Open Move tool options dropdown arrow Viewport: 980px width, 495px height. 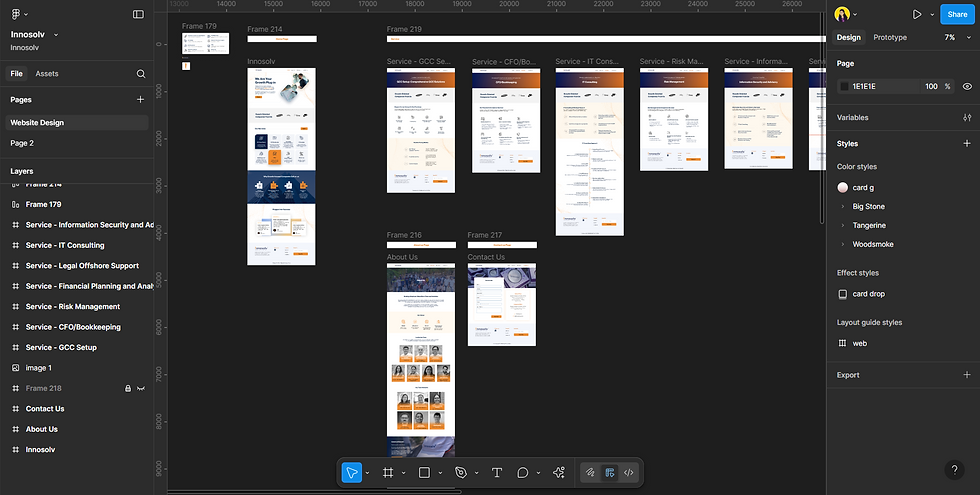(367, 472)
